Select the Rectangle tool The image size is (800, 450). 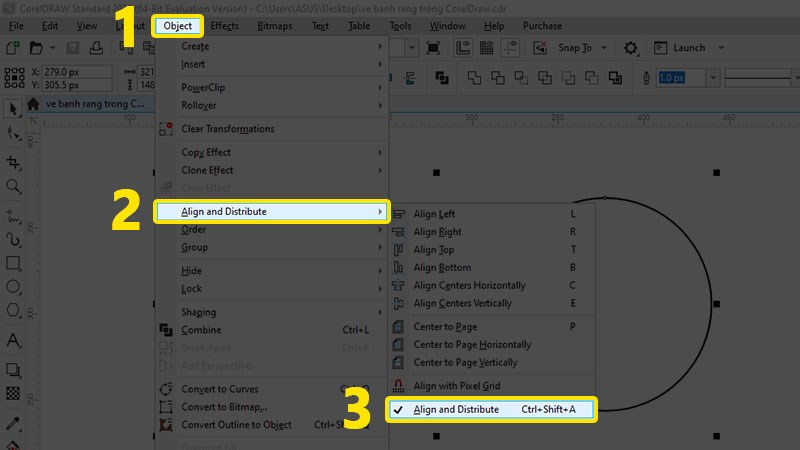(13, 263)
